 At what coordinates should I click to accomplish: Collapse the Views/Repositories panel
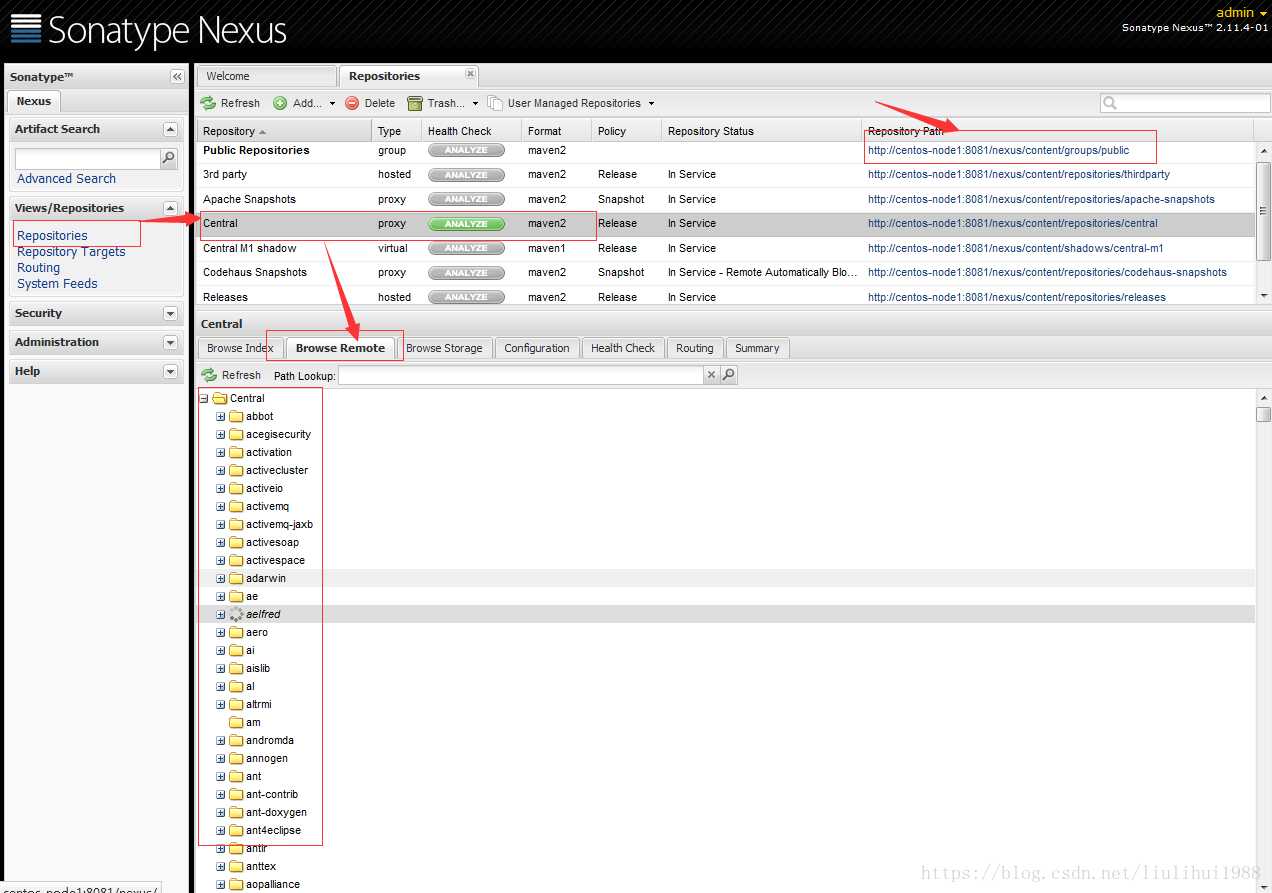pos(170,208)
